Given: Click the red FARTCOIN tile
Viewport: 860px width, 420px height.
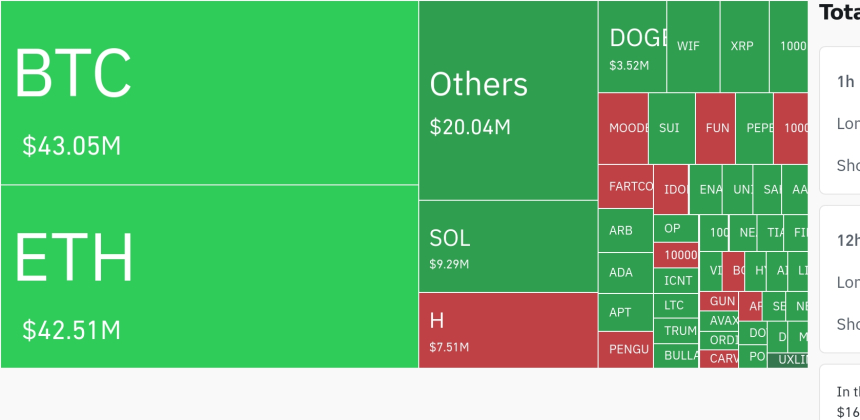Looking at the screenshot, I should coord(626,186).
